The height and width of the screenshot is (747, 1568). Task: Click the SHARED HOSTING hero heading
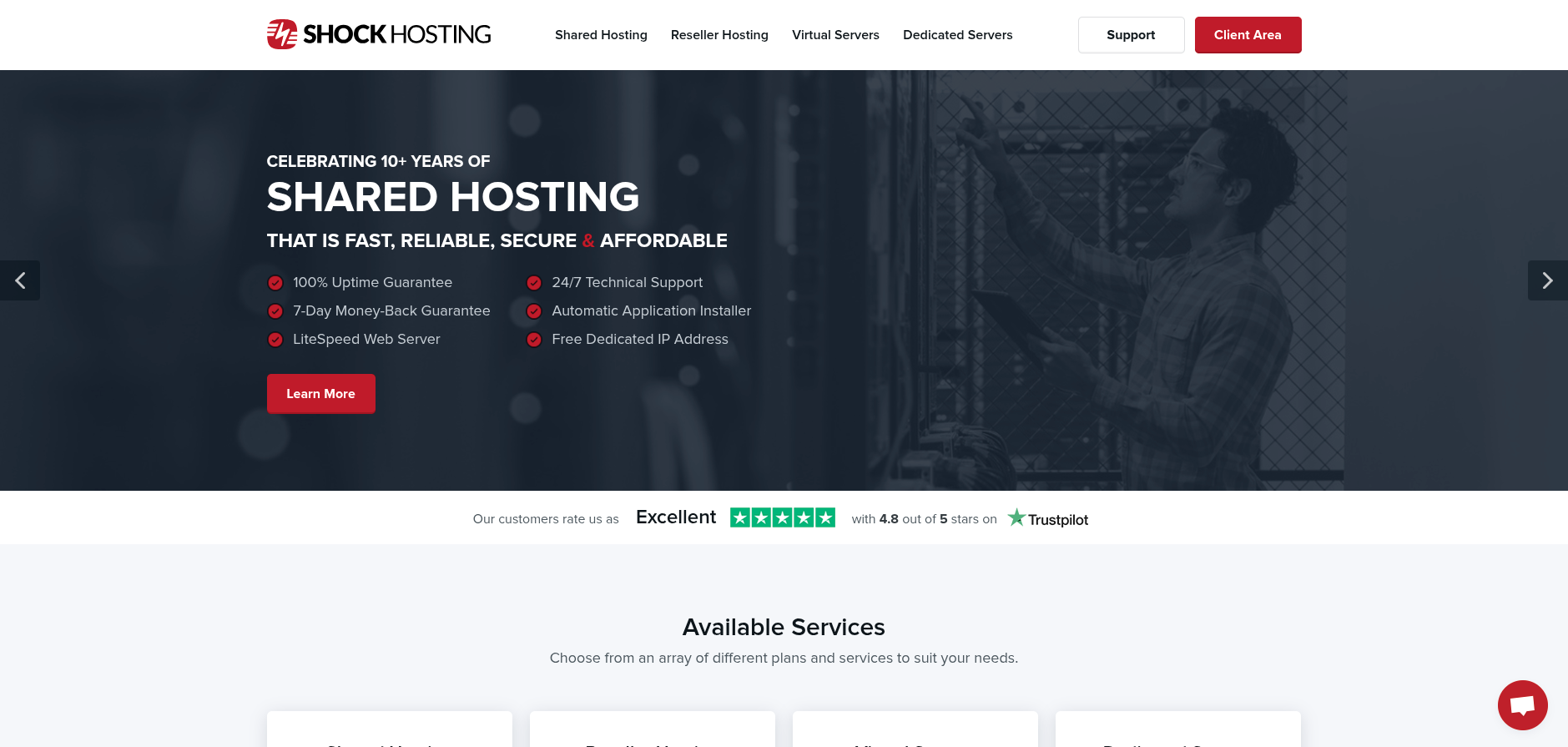(x=453, y=197)
